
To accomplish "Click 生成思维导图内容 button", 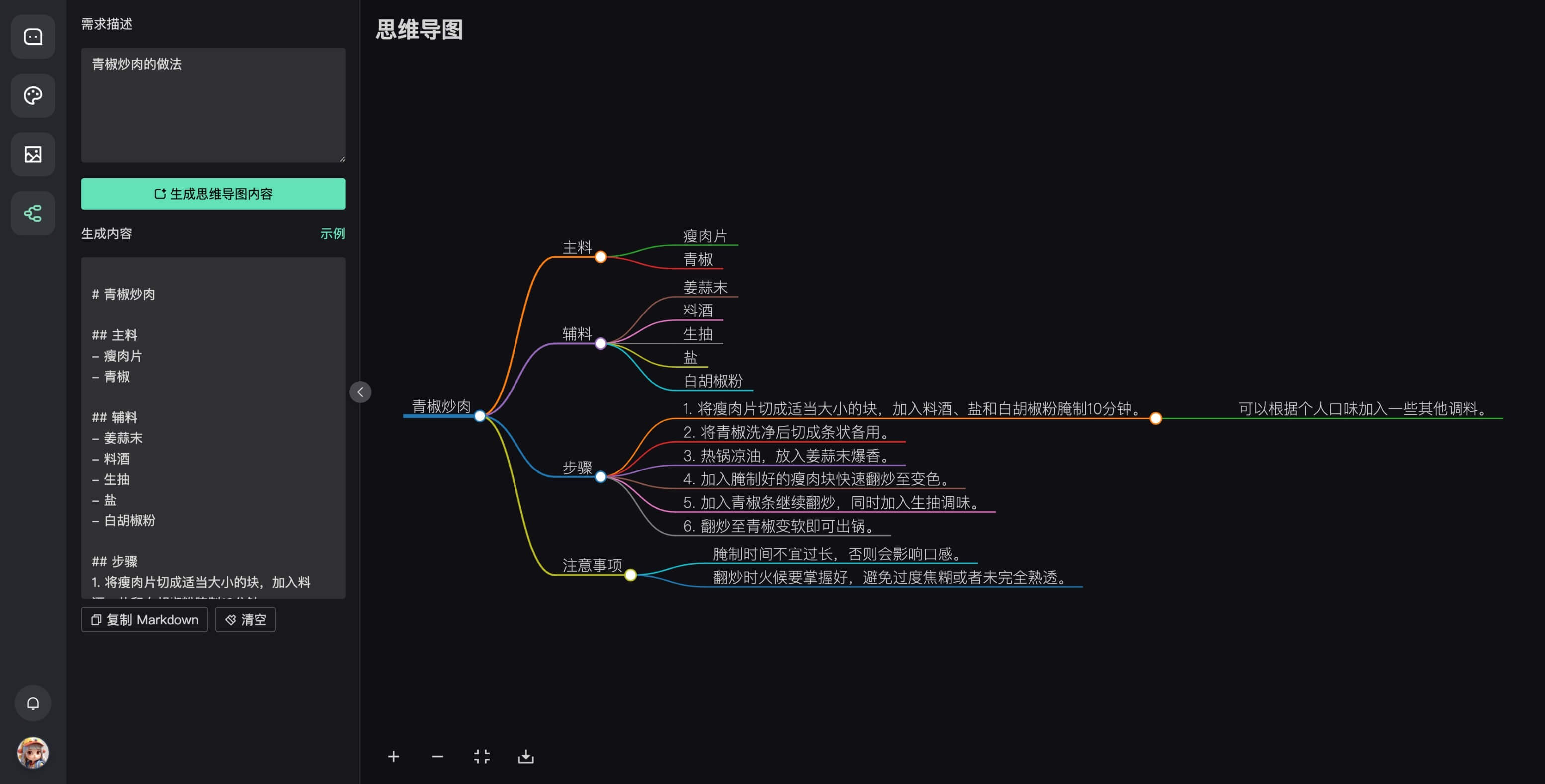I will click(213, 194).
